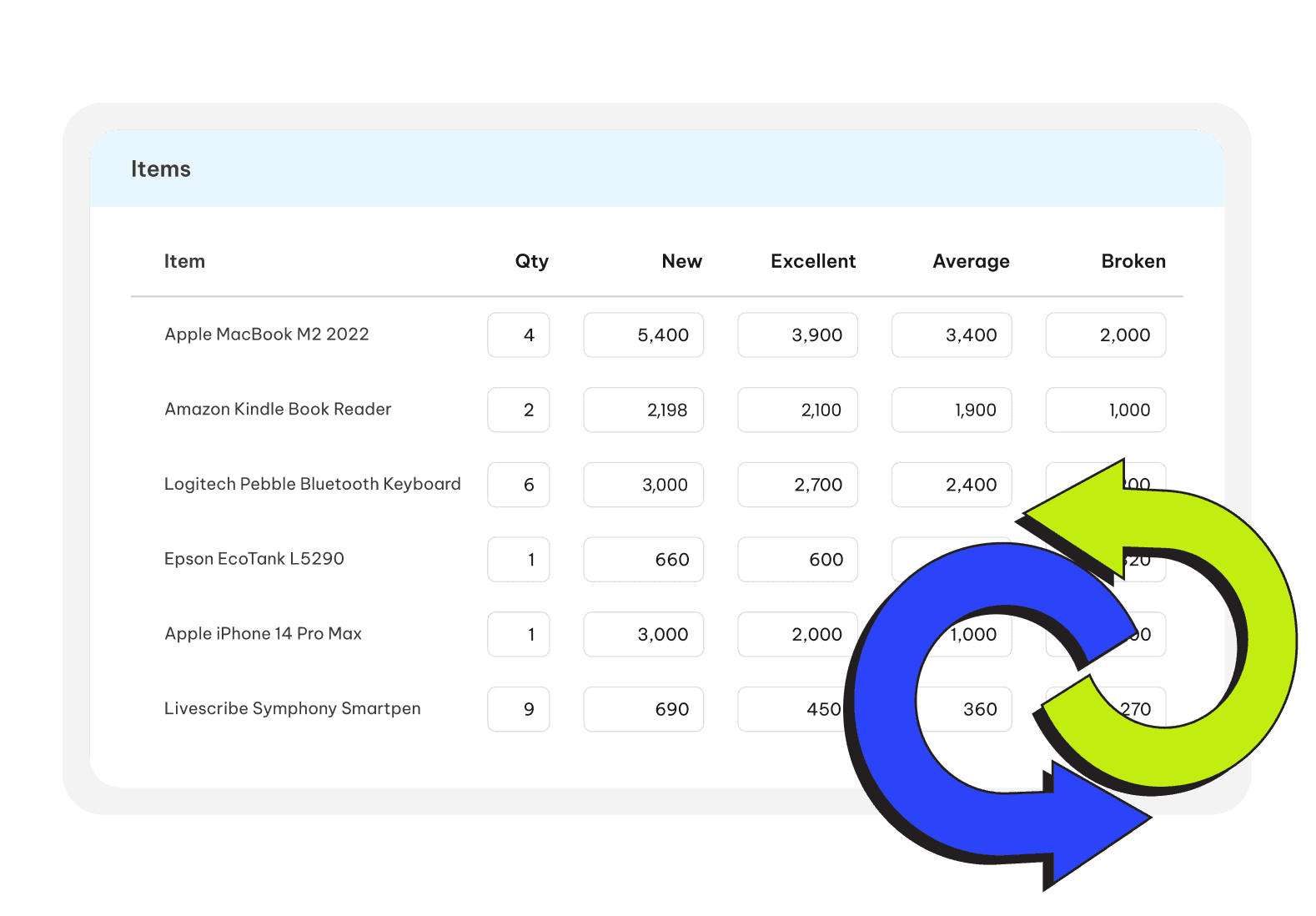
Task: Select the Qty field for Amazon Kindle
Action: pos(519,410)
